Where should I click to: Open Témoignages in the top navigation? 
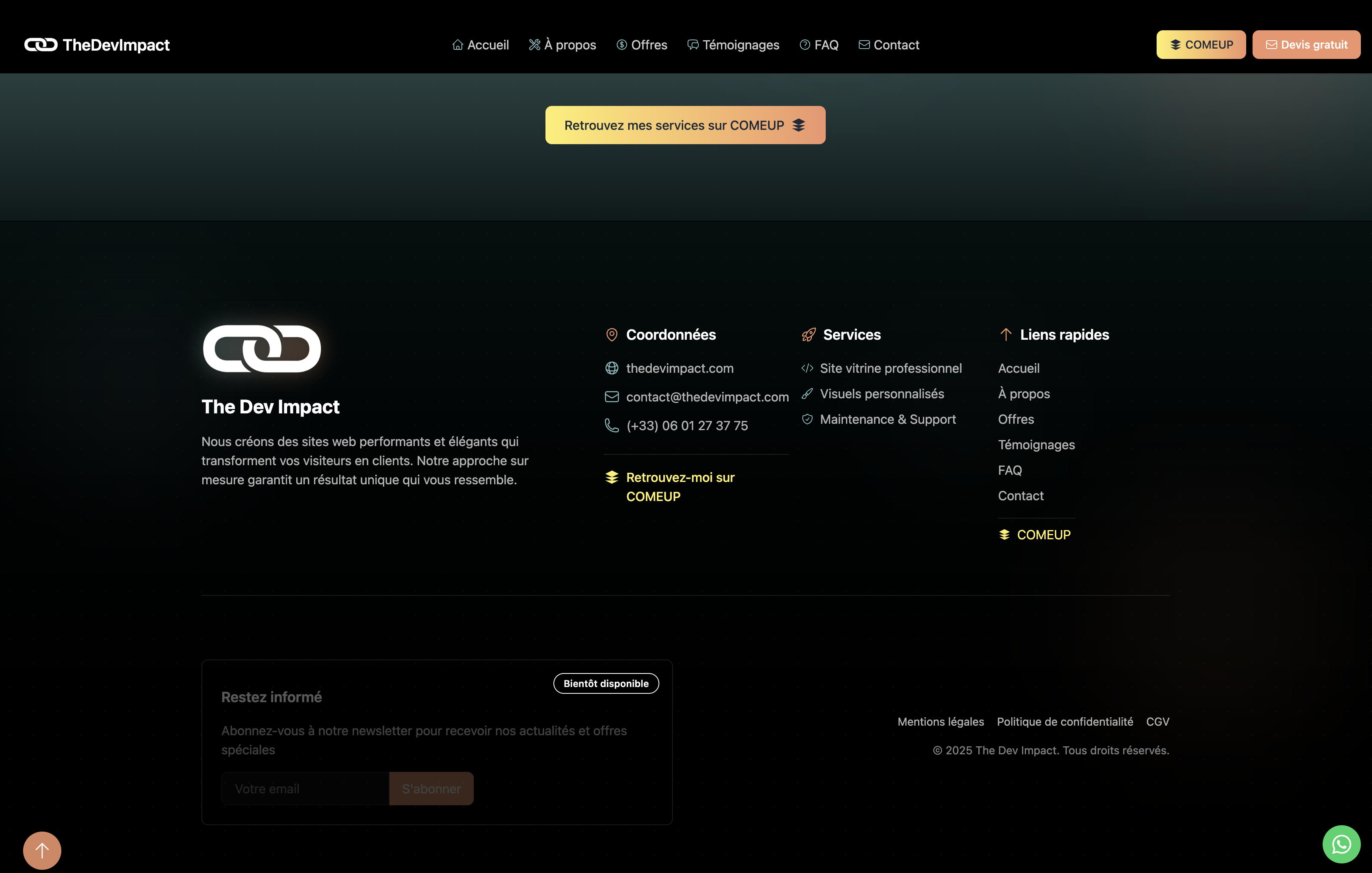pyautogui.click(x=733, y=45)
